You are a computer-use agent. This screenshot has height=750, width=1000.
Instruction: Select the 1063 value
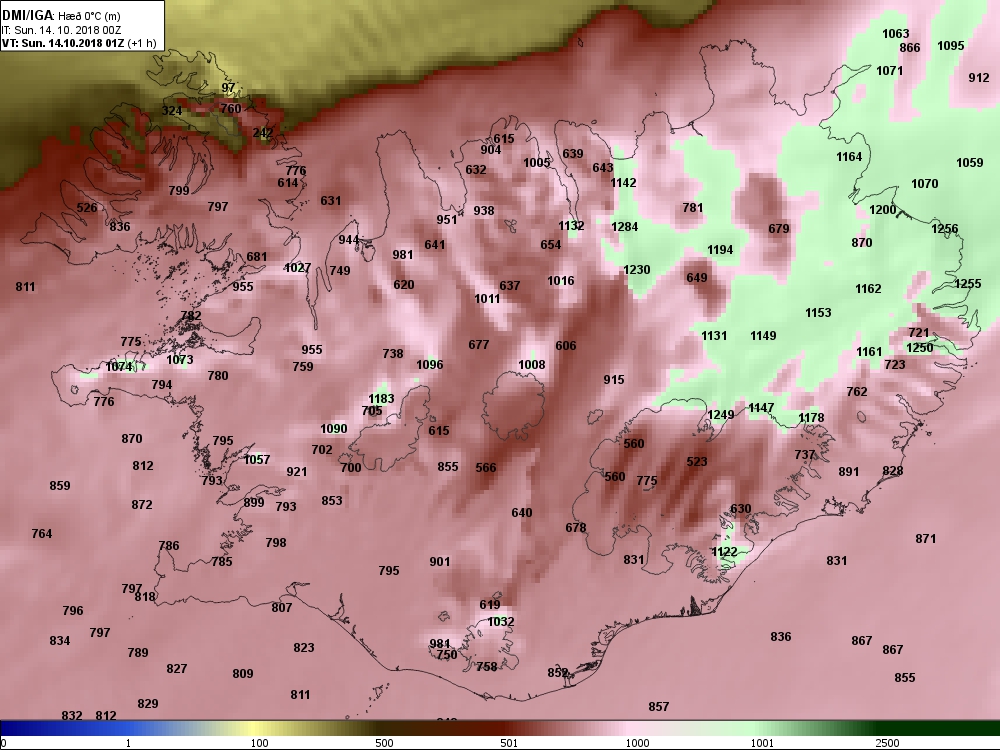coord(895,34)
